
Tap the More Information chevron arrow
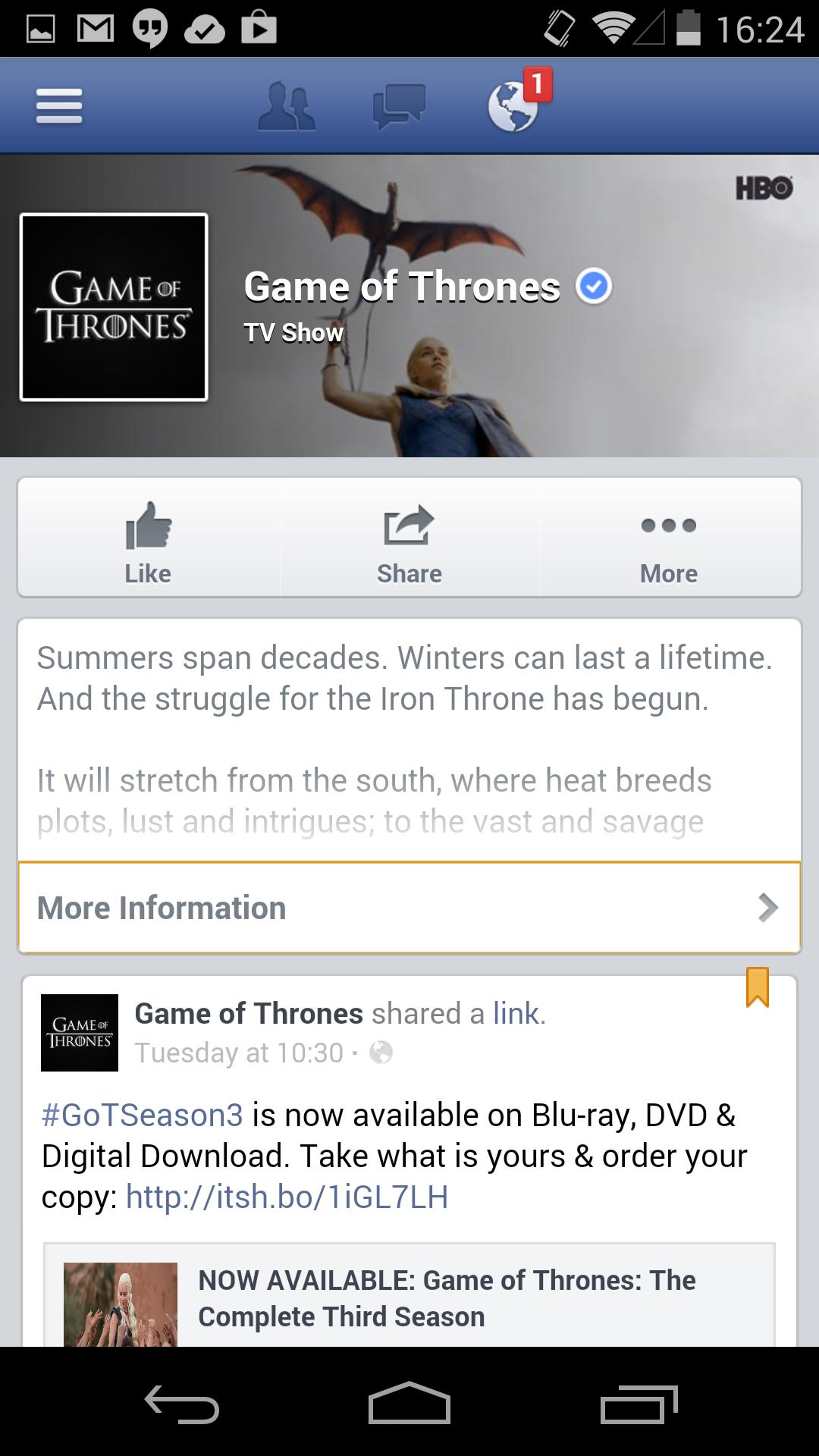coord(768,907)
